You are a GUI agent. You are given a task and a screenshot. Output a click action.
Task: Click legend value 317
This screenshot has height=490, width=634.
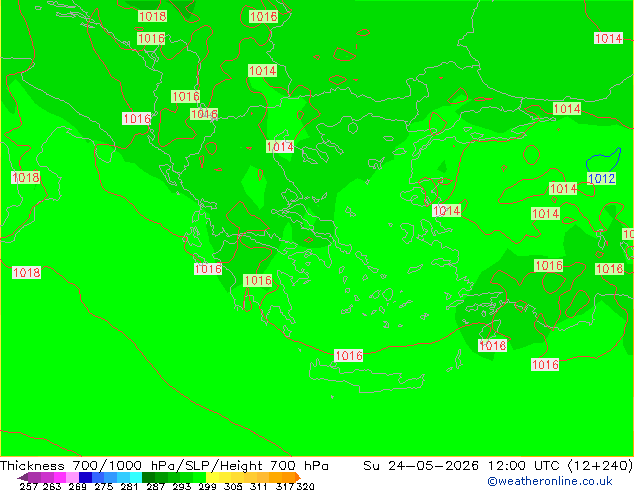click(x=285, y=486)
